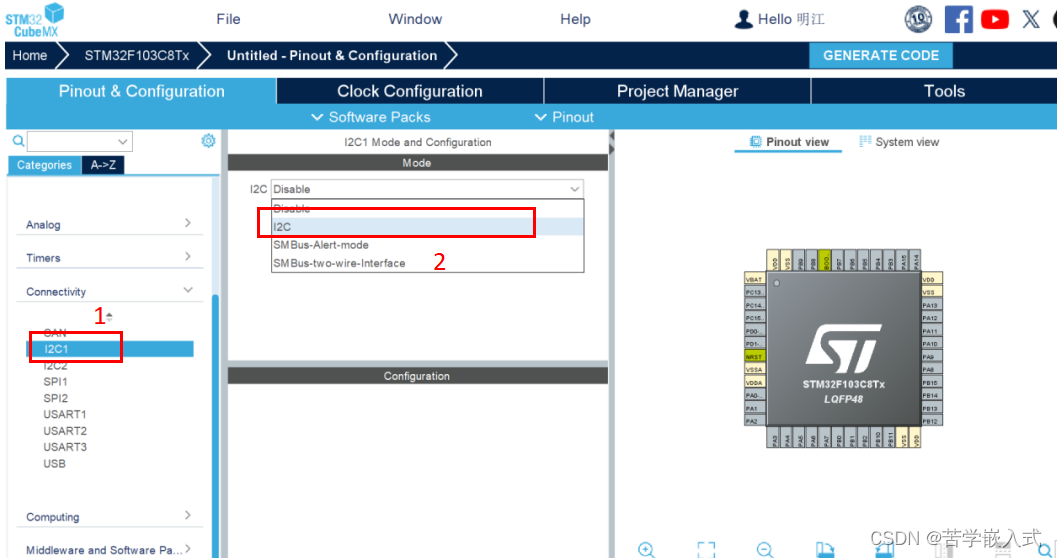Collapse the Connectivity category

[x=109, y=291]
